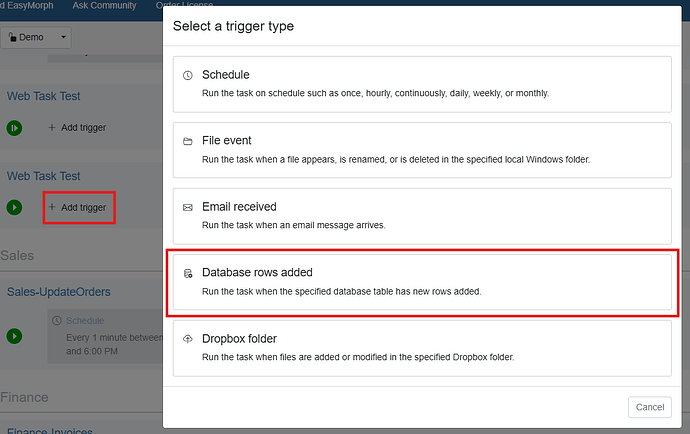The width and height of the screenshot is (690, 434).
Task: Click the folder icon beside File event
Action: point(187,141)
